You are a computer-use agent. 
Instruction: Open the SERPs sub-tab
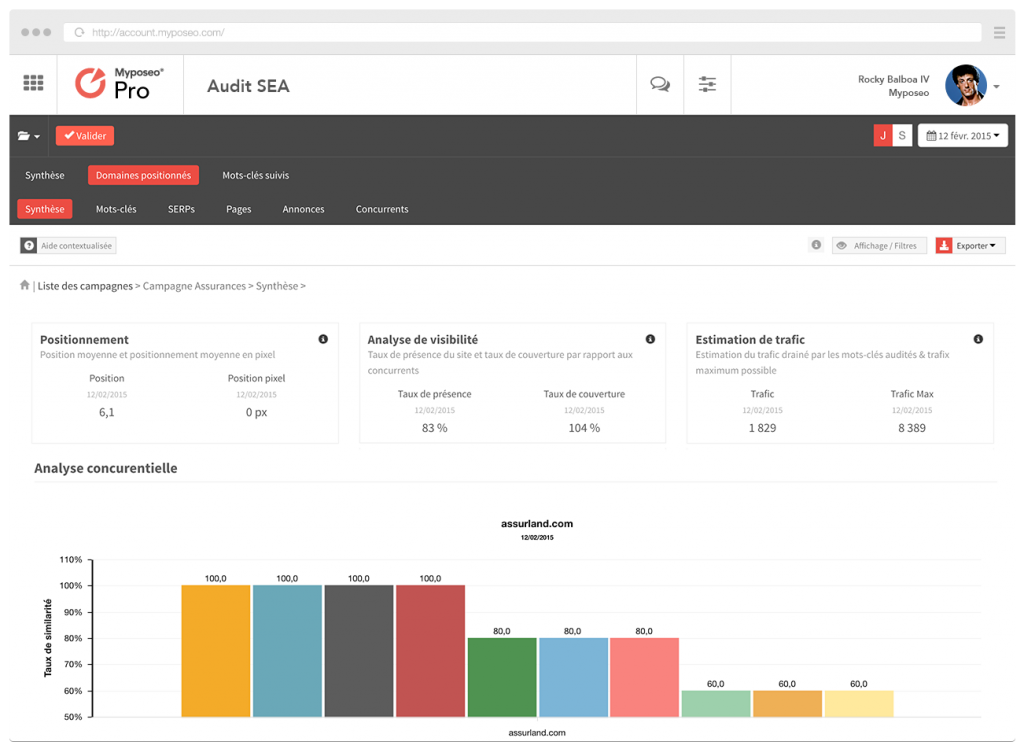coord(181,209)
